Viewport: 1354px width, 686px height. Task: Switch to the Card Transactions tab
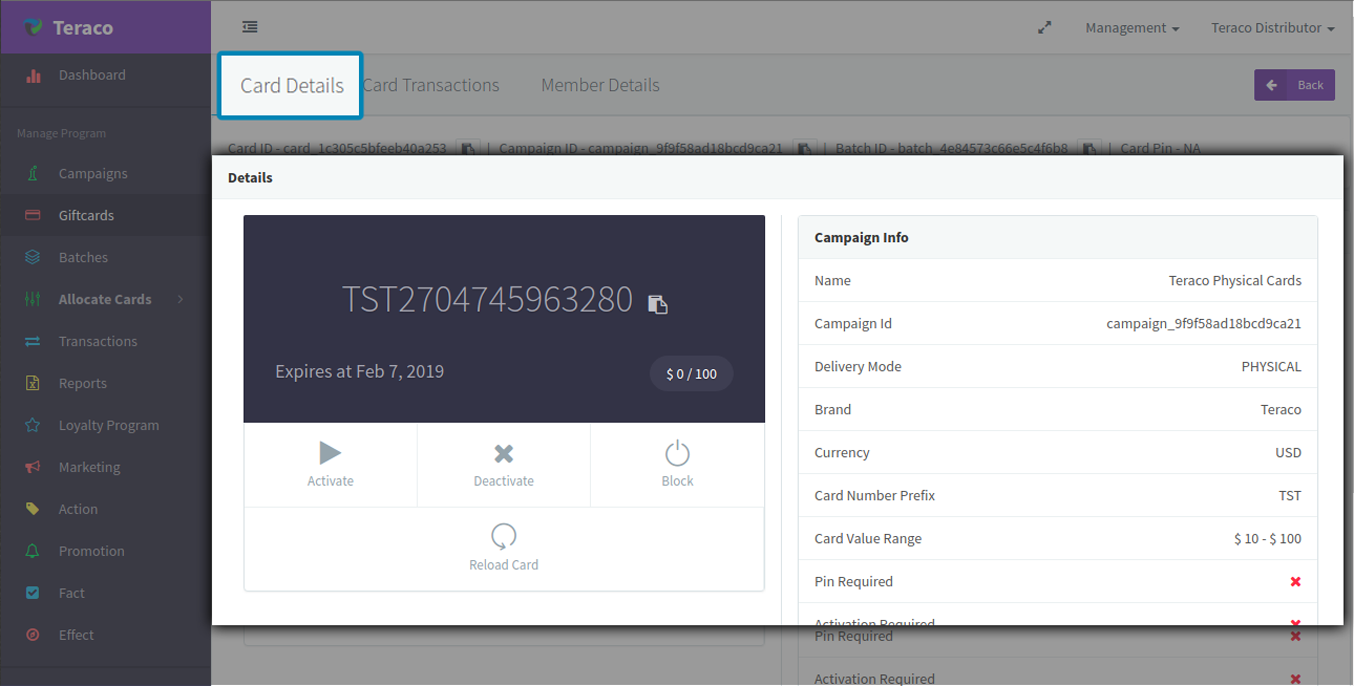tap(431, 86)
